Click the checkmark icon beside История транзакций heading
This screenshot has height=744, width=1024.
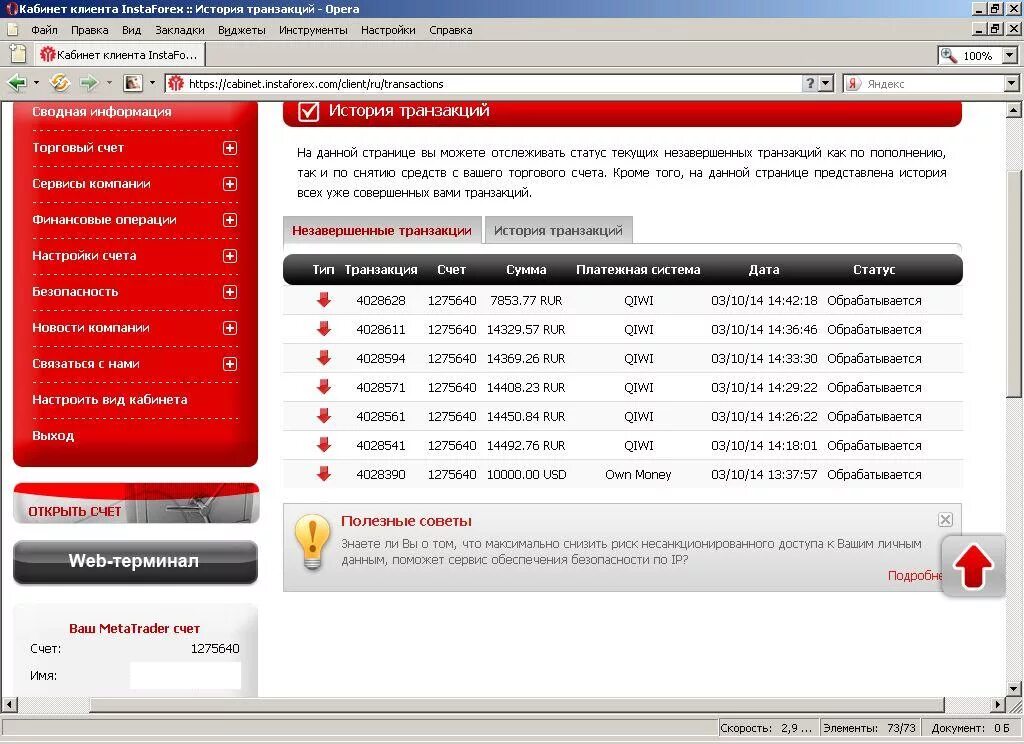[308, 112]
